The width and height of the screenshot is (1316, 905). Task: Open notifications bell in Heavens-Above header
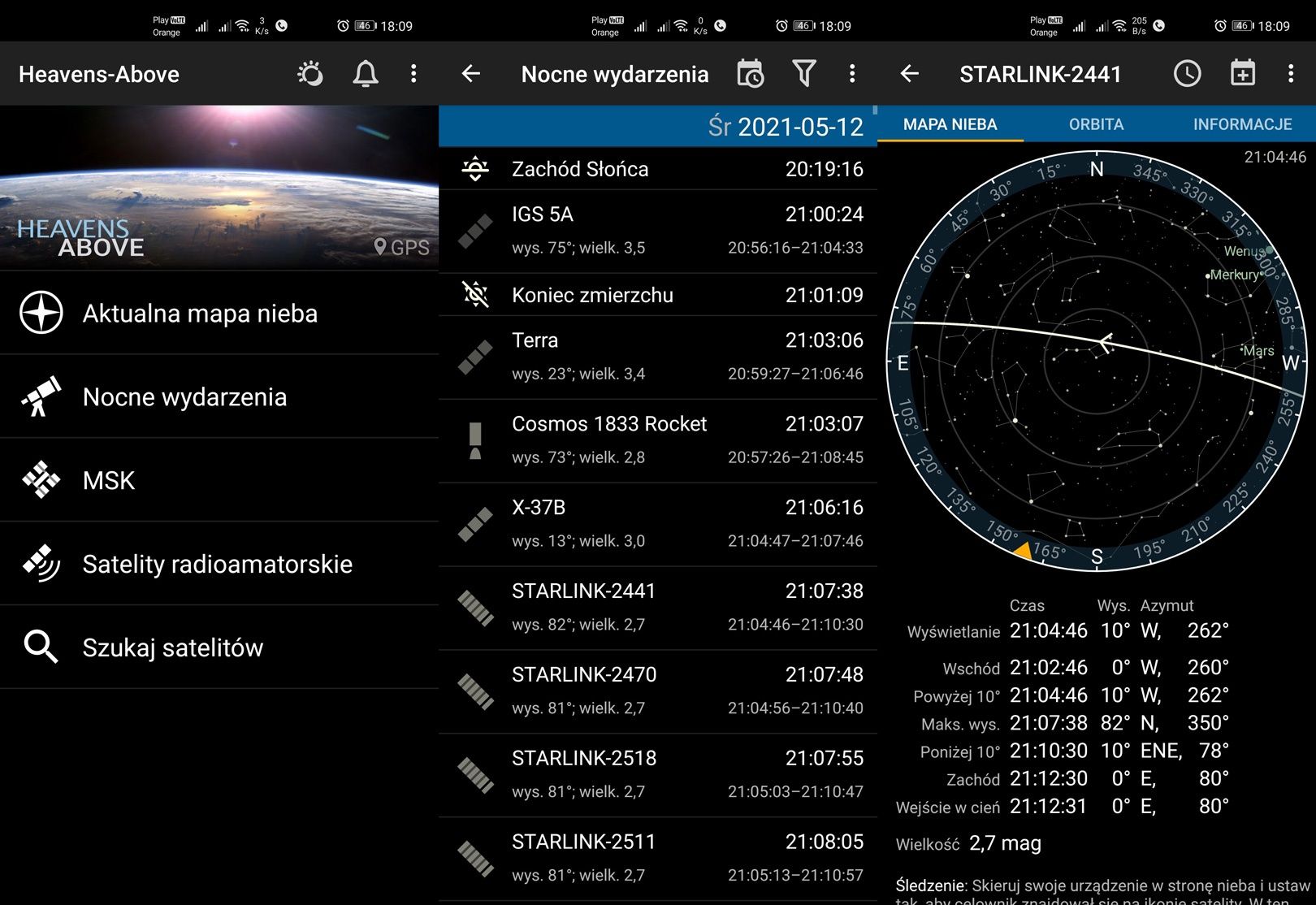(x=366, y=74)
